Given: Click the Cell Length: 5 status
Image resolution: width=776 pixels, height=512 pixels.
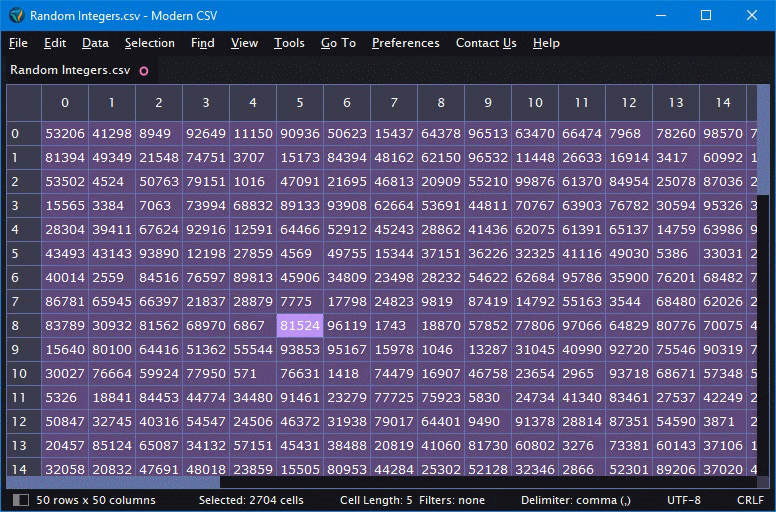Looking at the screenshot, I should pos(376,500).
